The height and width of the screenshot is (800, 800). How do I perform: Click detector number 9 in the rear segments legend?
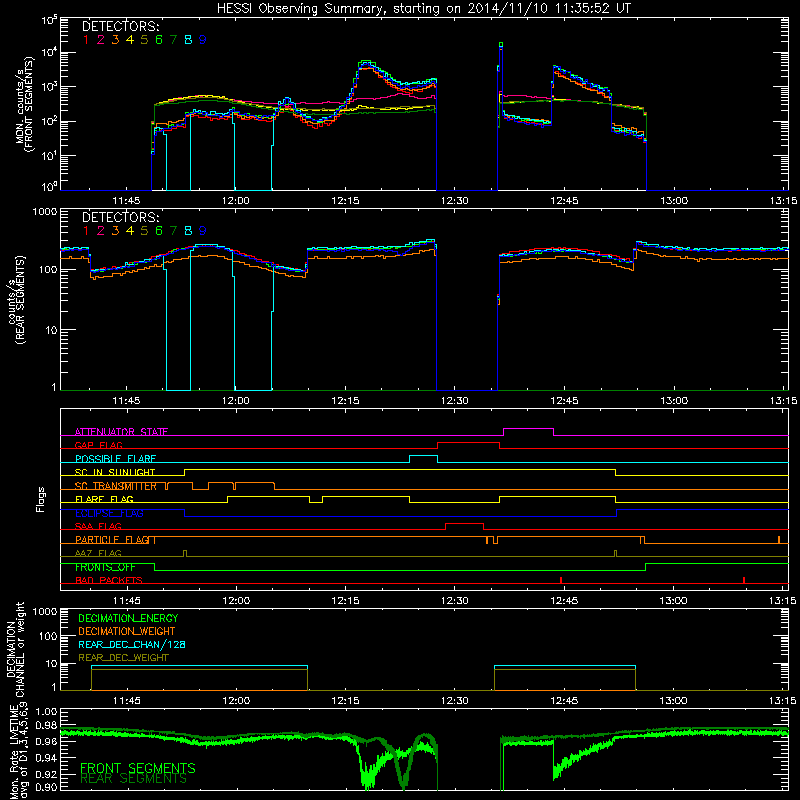click(203, 231)
